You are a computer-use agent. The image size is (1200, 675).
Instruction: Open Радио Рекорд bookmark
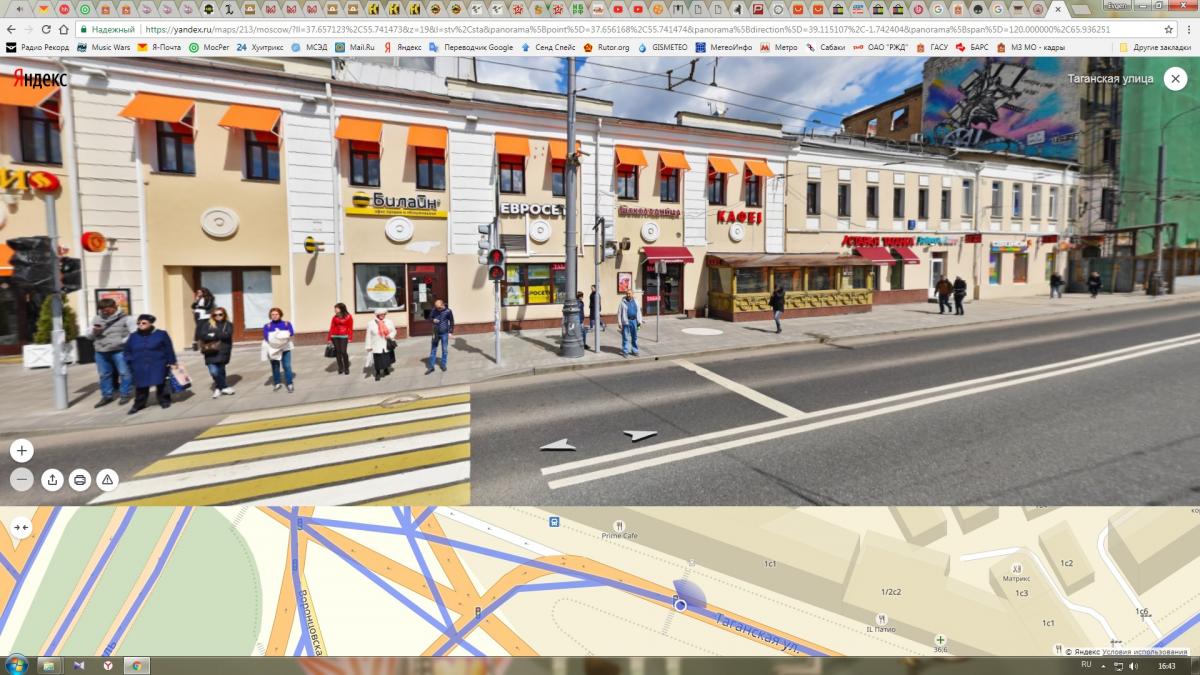[x=37, y=47]
